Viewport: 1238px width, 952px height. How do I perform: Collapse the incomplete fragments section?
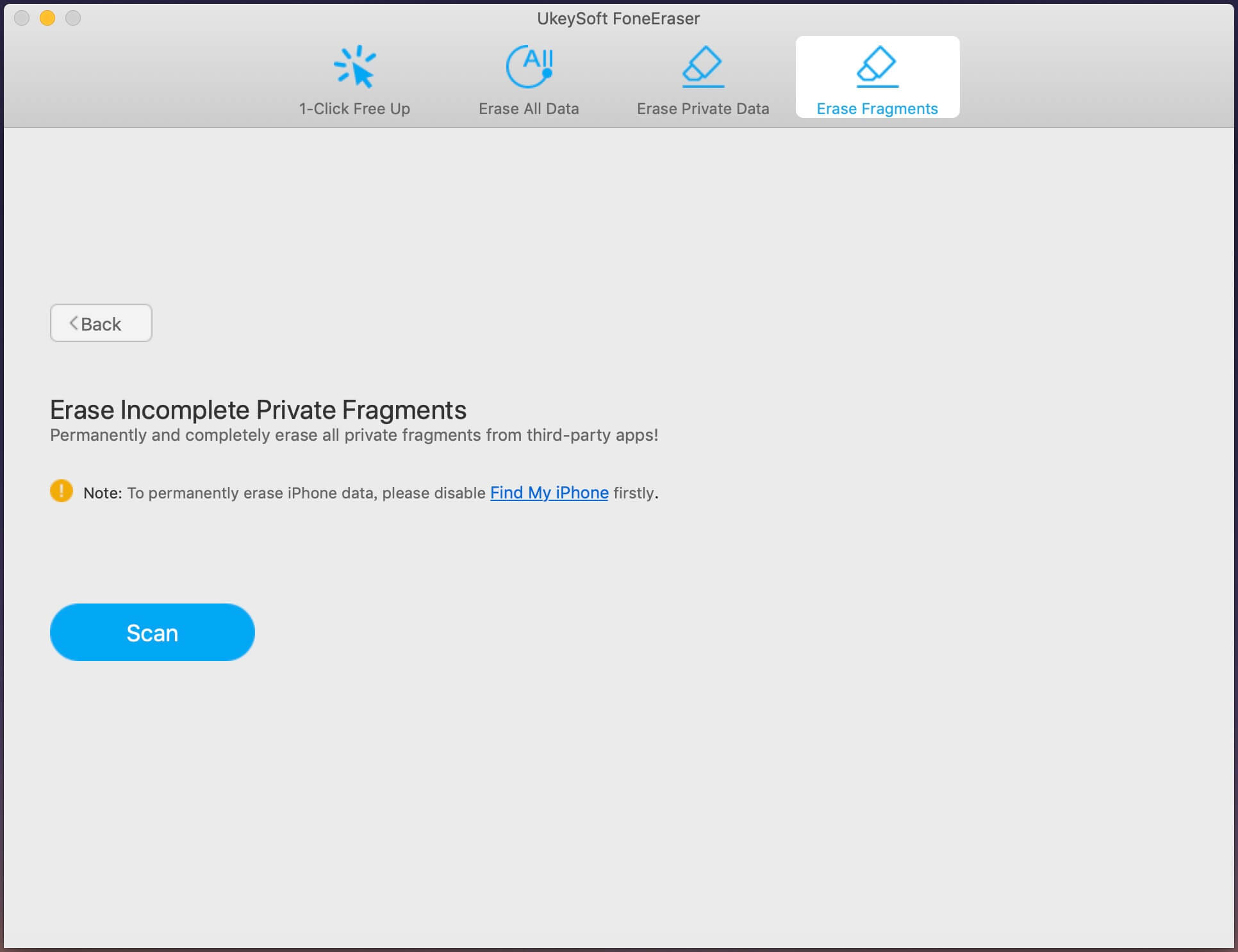click(100, 323)
